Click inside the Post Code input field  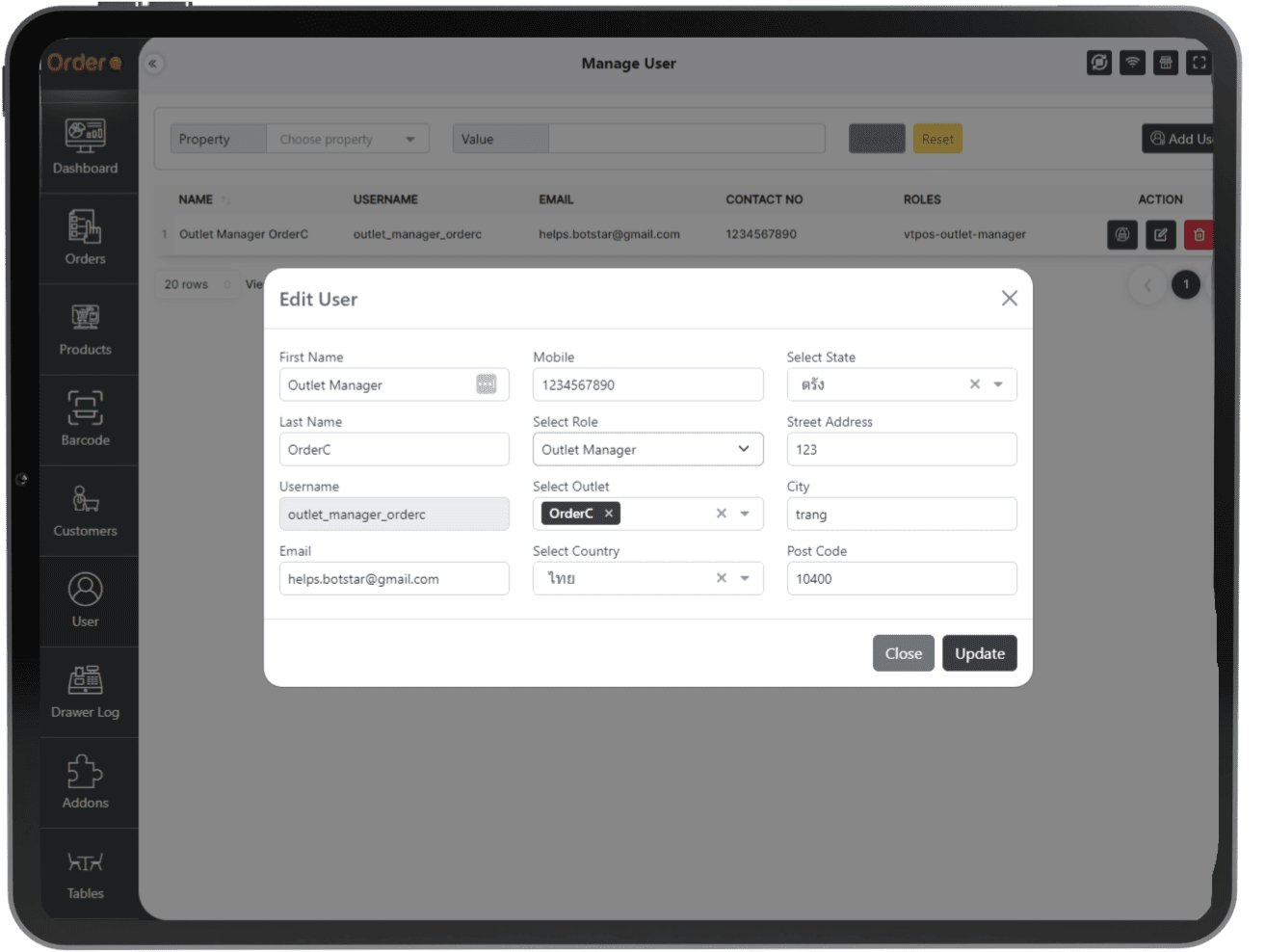click(901, 578)
